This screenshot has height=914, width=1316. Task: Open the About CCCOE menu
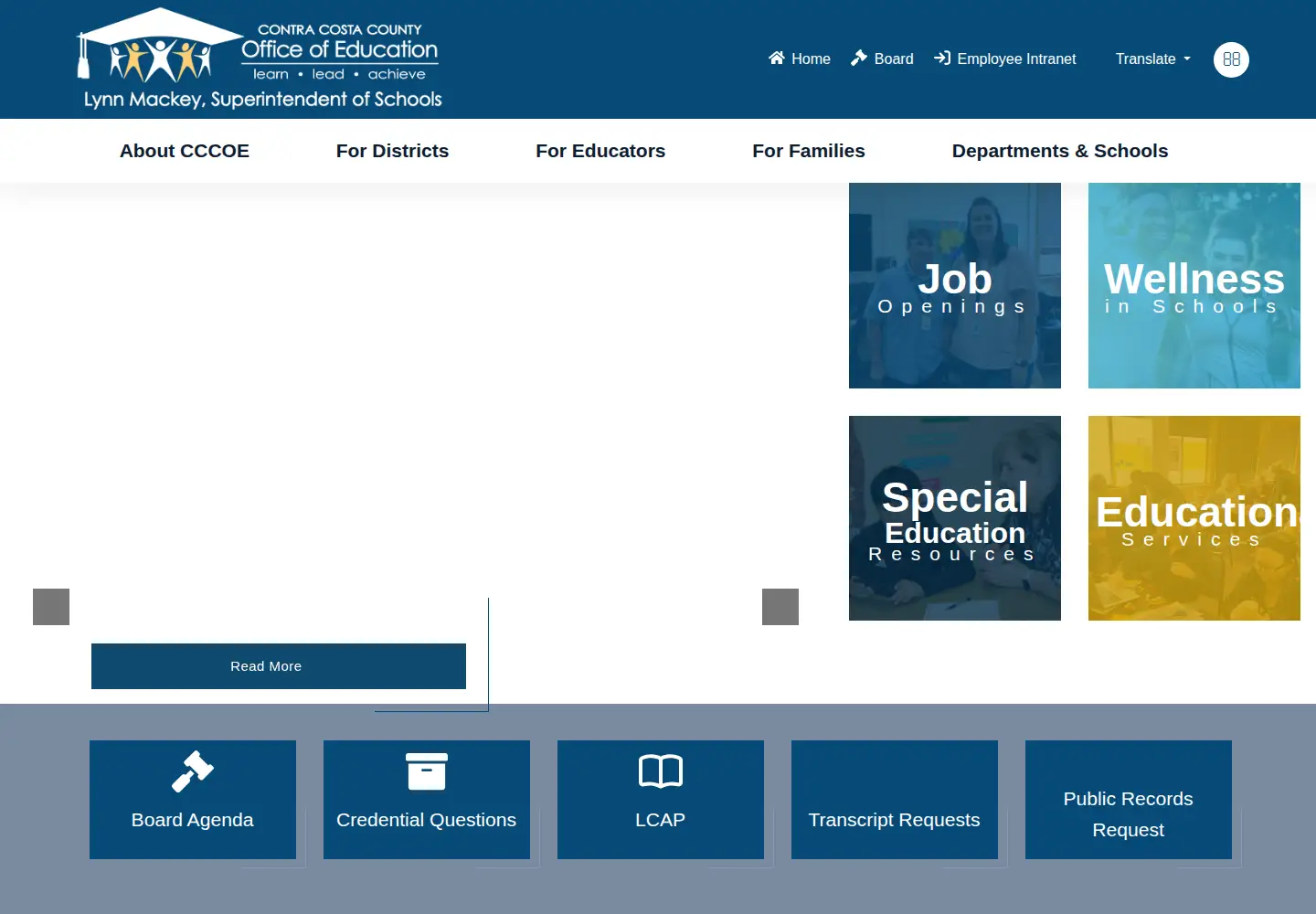pyautogui.click(x=185, y=151)
